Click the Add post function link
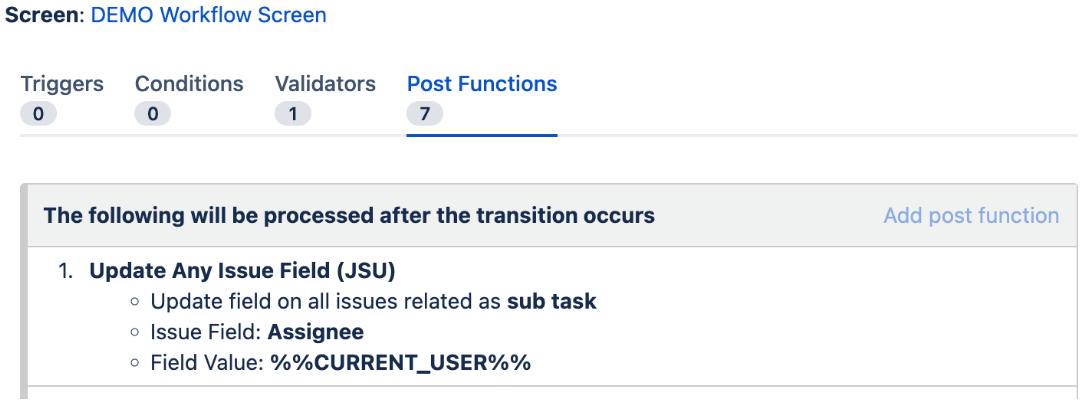 971,215
